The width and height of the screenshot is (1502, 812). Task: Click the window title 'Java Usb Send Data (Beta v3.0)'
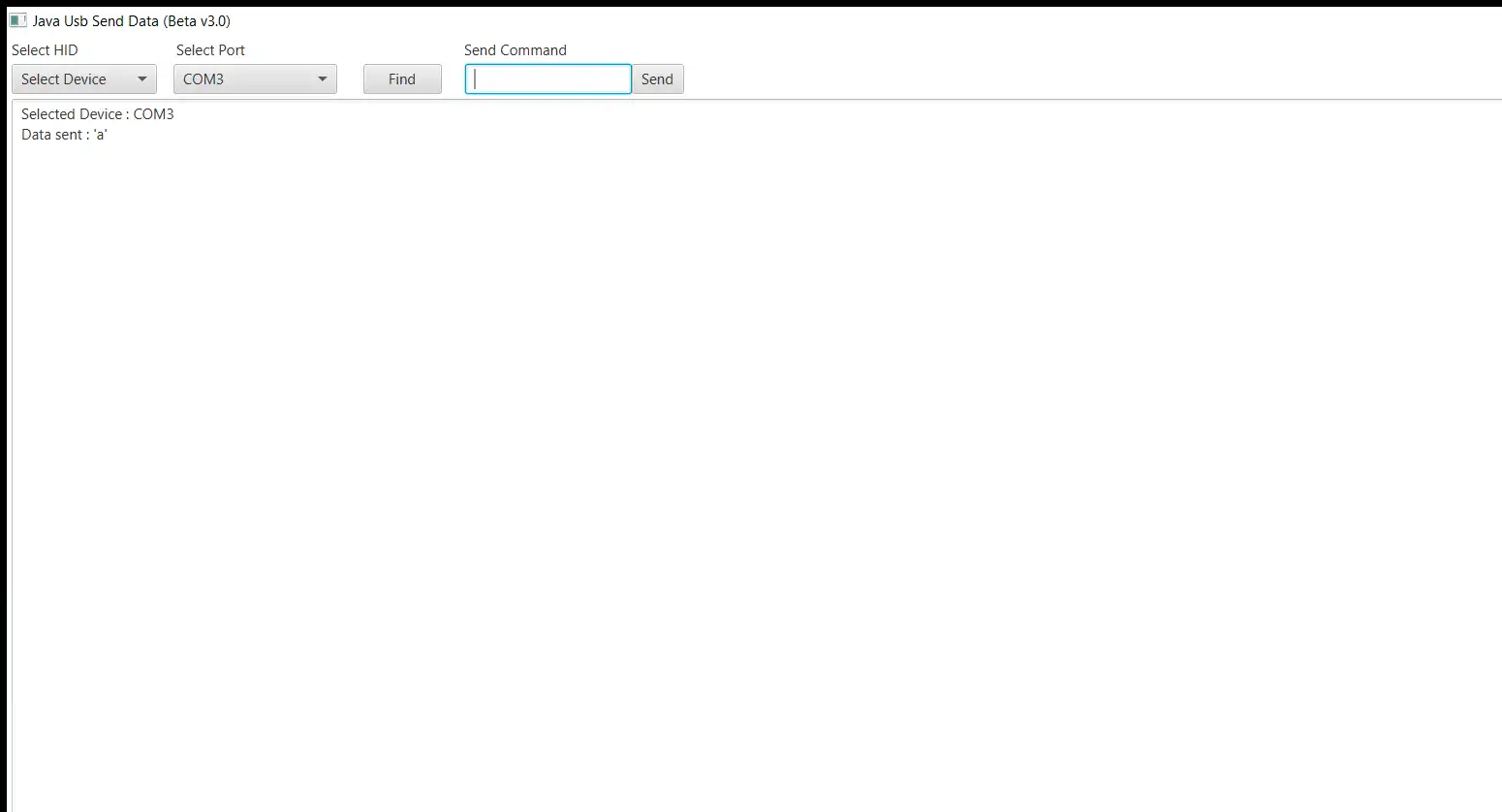(132, 20)
